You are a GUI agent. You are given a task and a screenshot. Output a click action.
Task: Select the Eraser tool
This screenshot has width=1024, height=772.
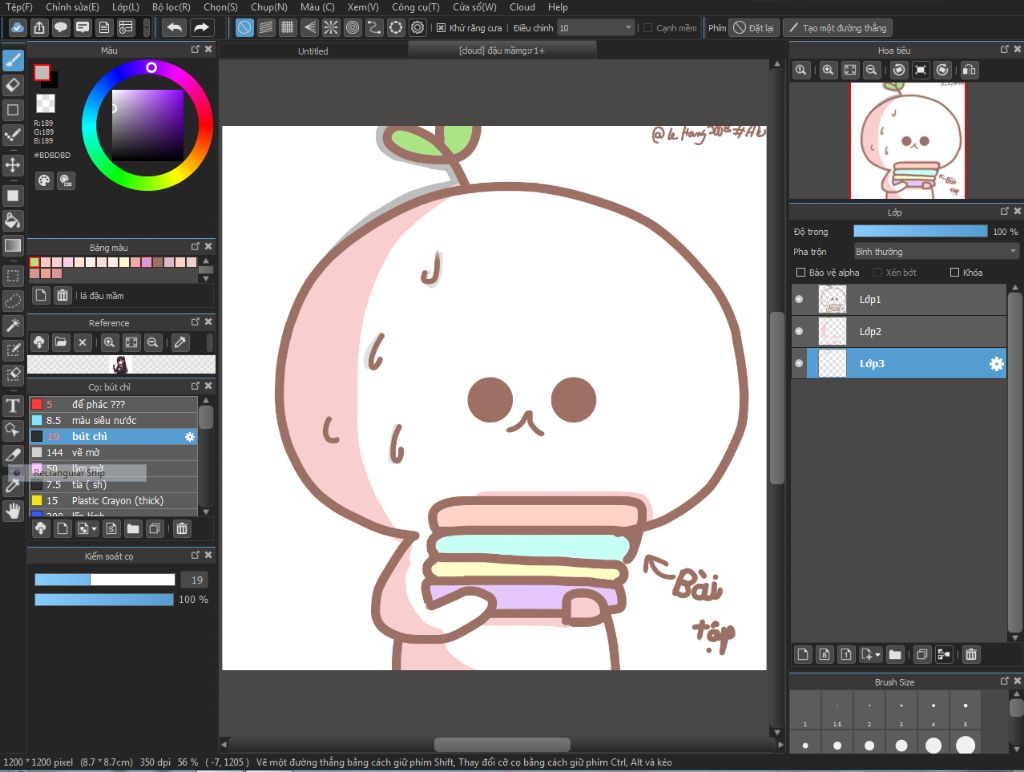13,85
